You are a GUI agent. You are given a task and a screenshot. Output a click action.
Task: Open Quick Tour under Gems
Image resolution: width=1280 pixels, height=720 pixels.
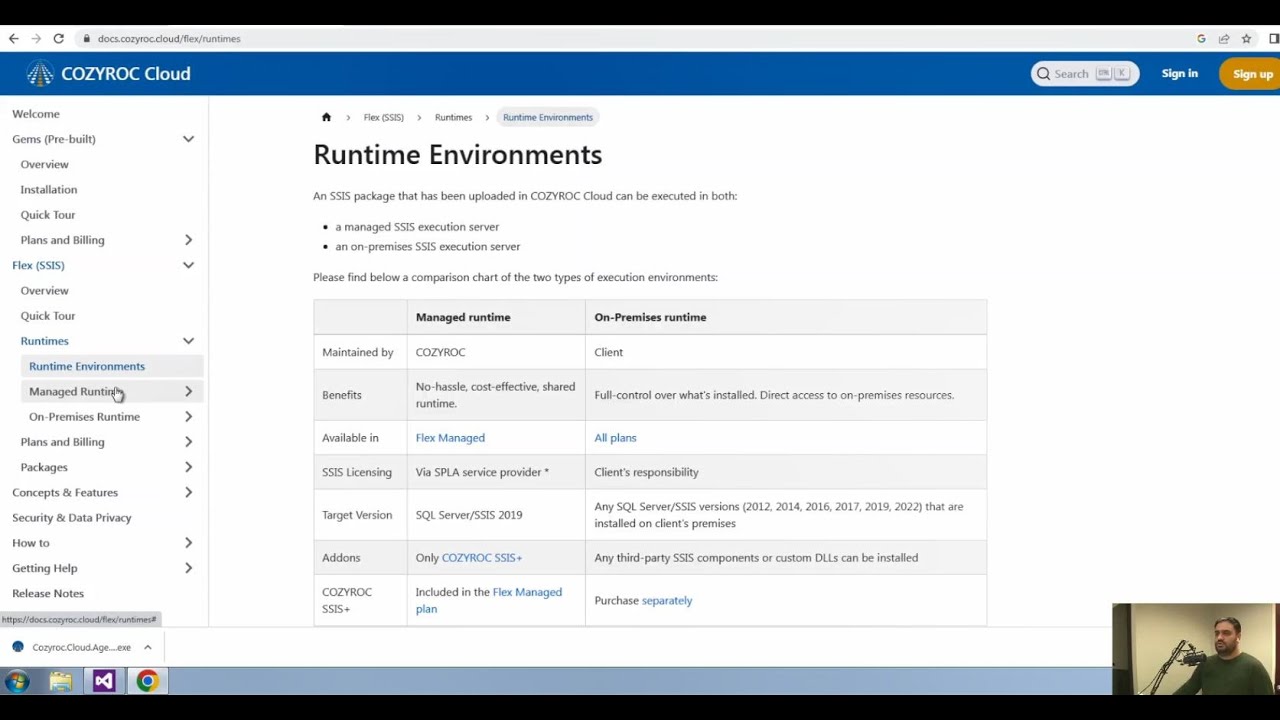(x=48, y=215)
